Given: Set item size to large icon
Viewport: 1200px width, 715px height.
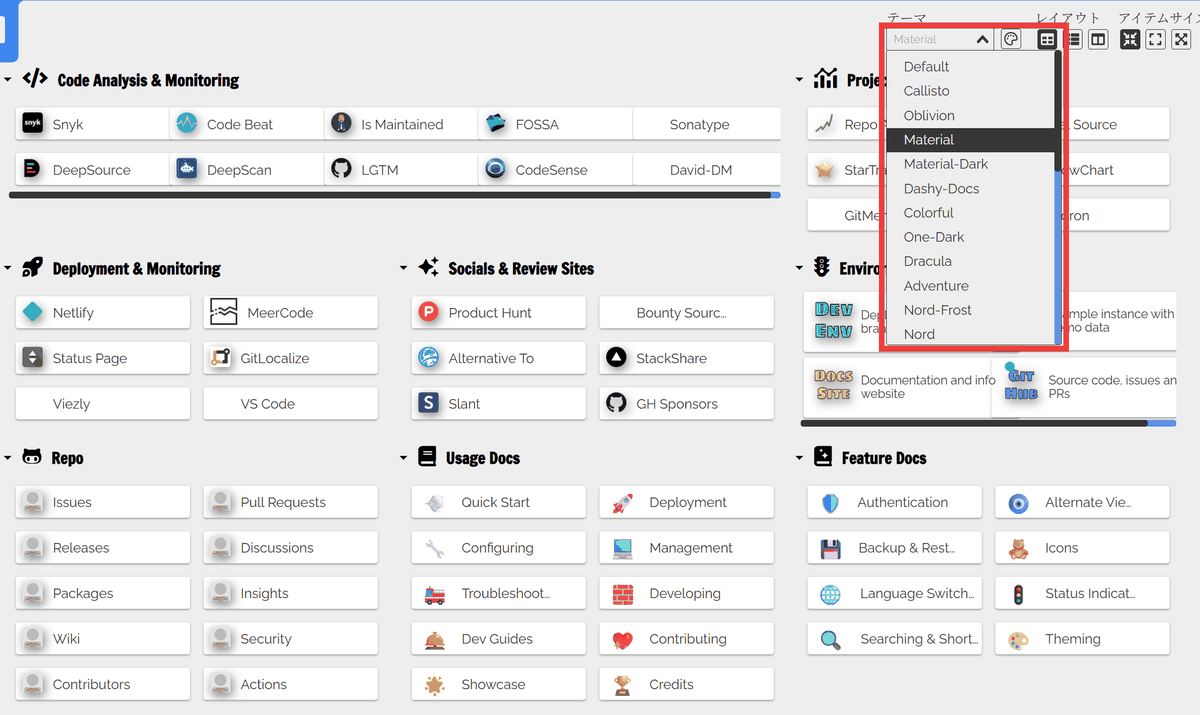Looking at the screenshot, I should pos(1181,40).
